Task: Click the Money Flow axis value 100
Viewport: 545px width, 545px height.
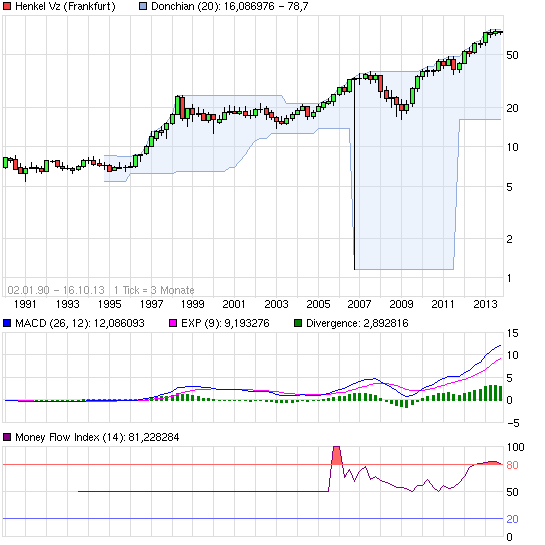Action: click(x=515, y=447)
